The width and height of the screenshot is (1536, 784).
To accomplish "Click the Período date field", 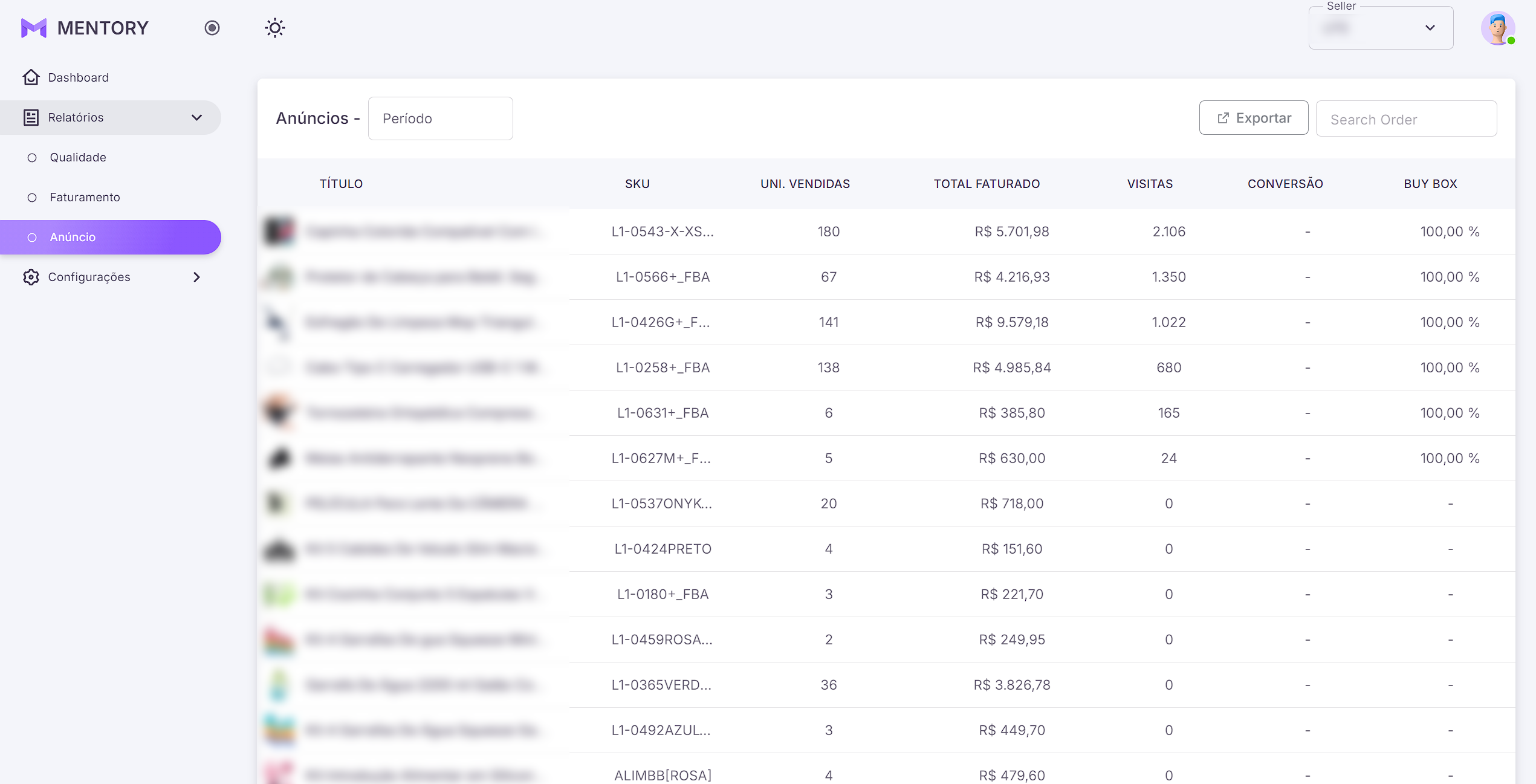I will point(440,118).
